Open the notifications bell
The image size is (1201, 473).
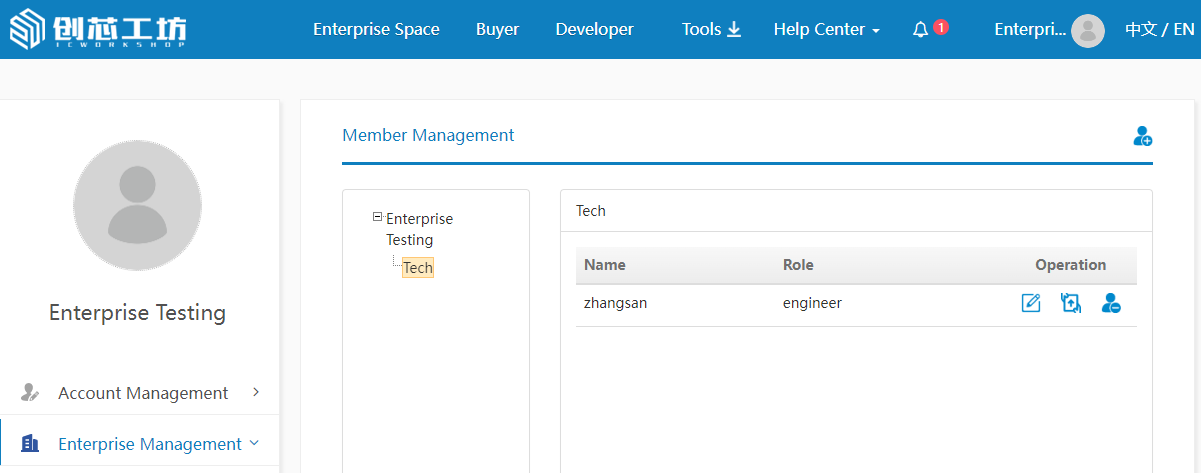point(921,30)
